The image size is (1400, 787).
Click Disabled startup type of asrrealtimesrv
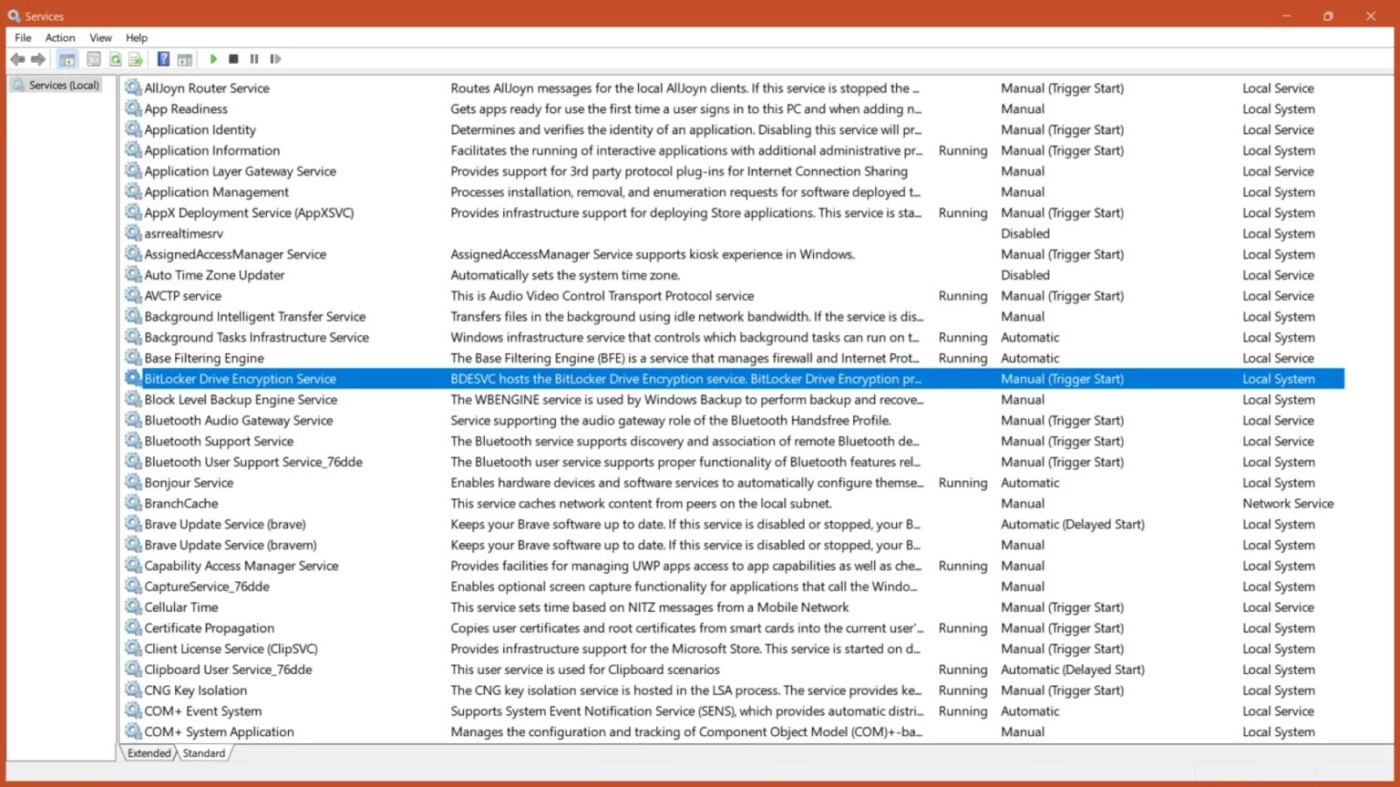pos(1025,234)
